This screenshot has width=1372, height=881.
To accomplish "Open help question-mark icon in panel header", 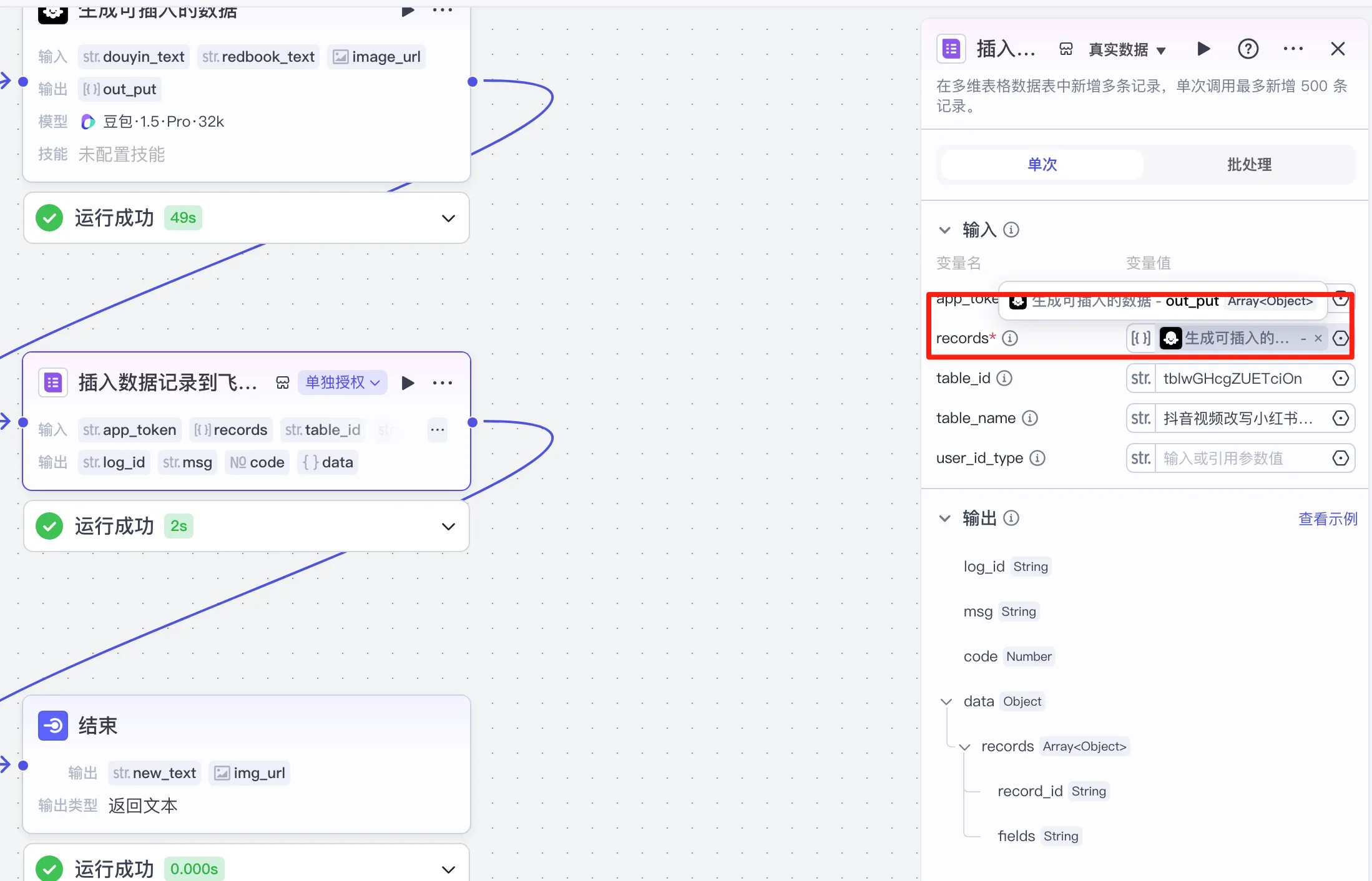I will [x=1248, y=49].
